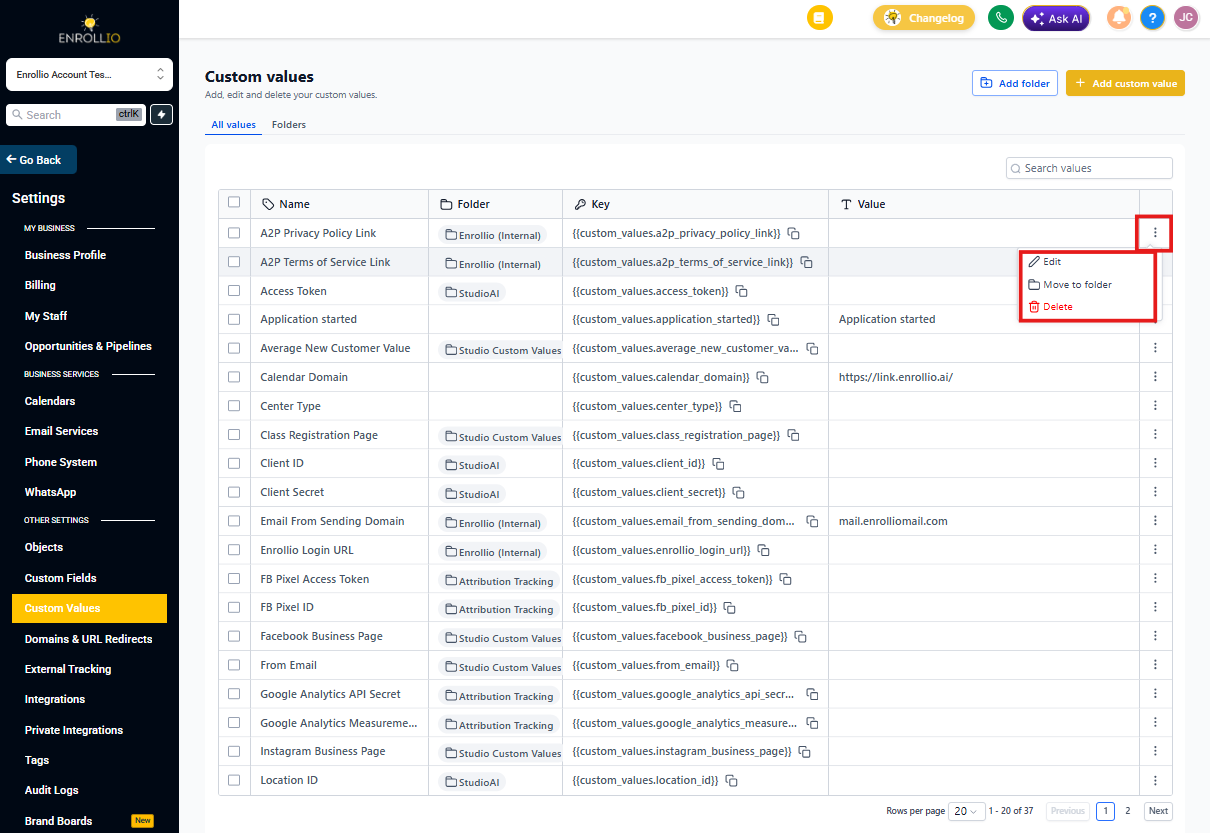Check the Location ID row checkbox
Screen dimensions: 1210x833
(x=234, y=780)
